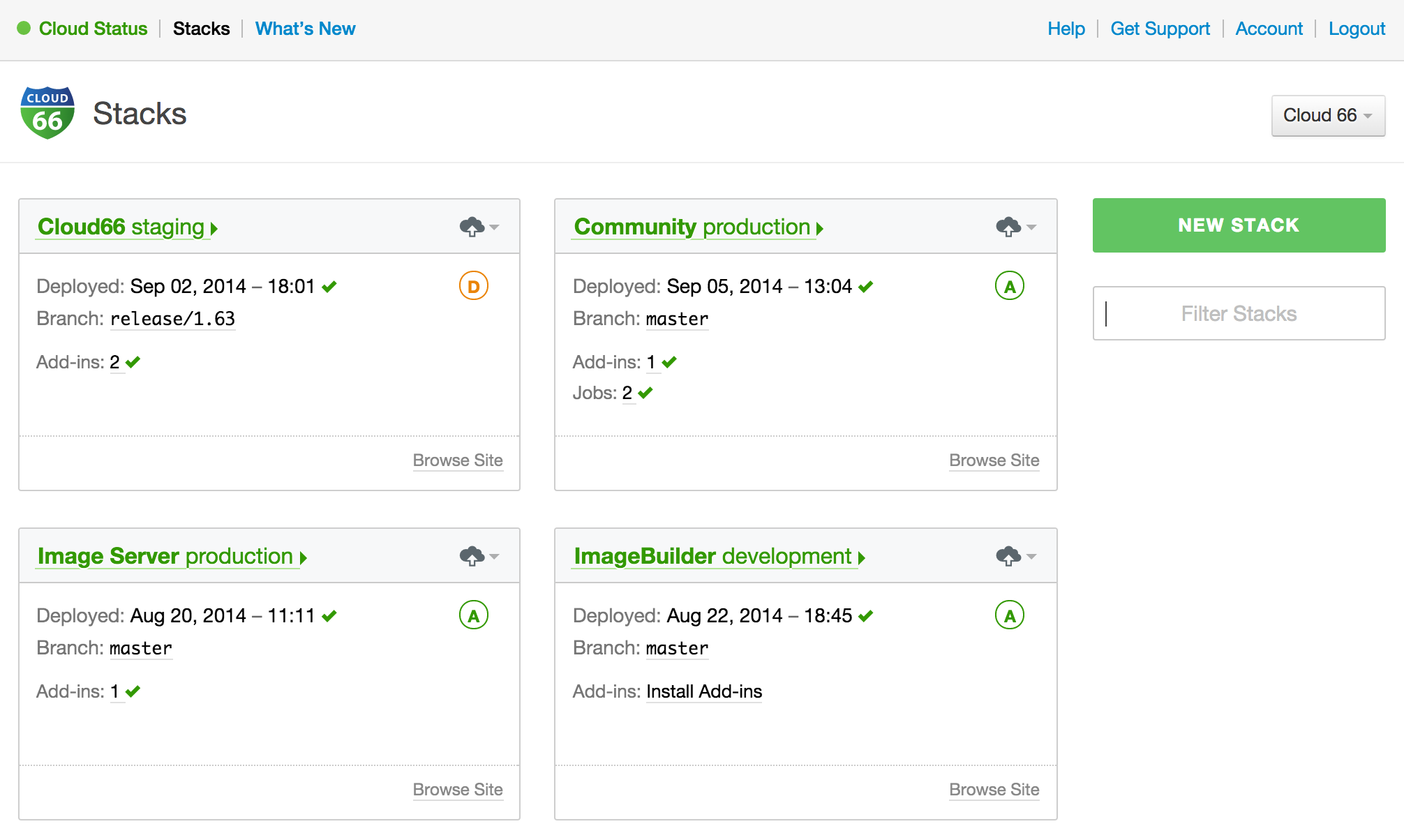The height and width of the screenshot is (840, 1404).
Task: Open the Help link
Action: pos(1066,29)
